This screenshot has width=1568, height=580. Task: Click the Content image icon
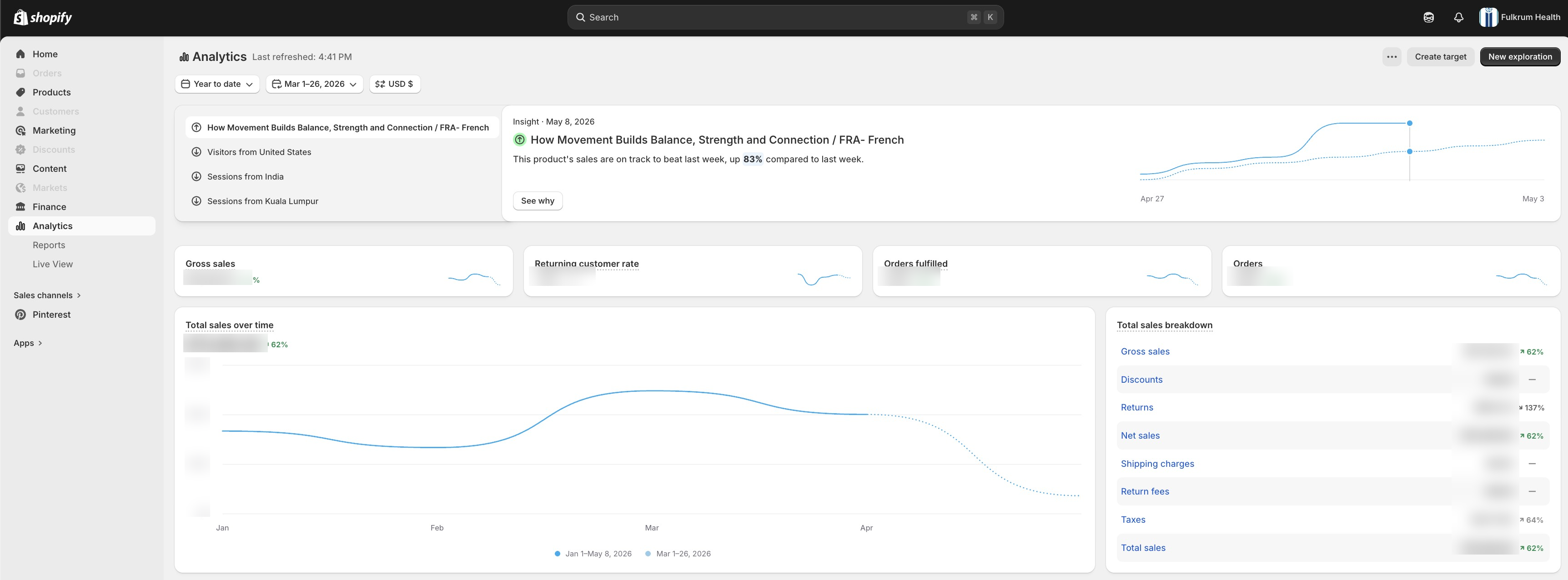coord(21,169)
